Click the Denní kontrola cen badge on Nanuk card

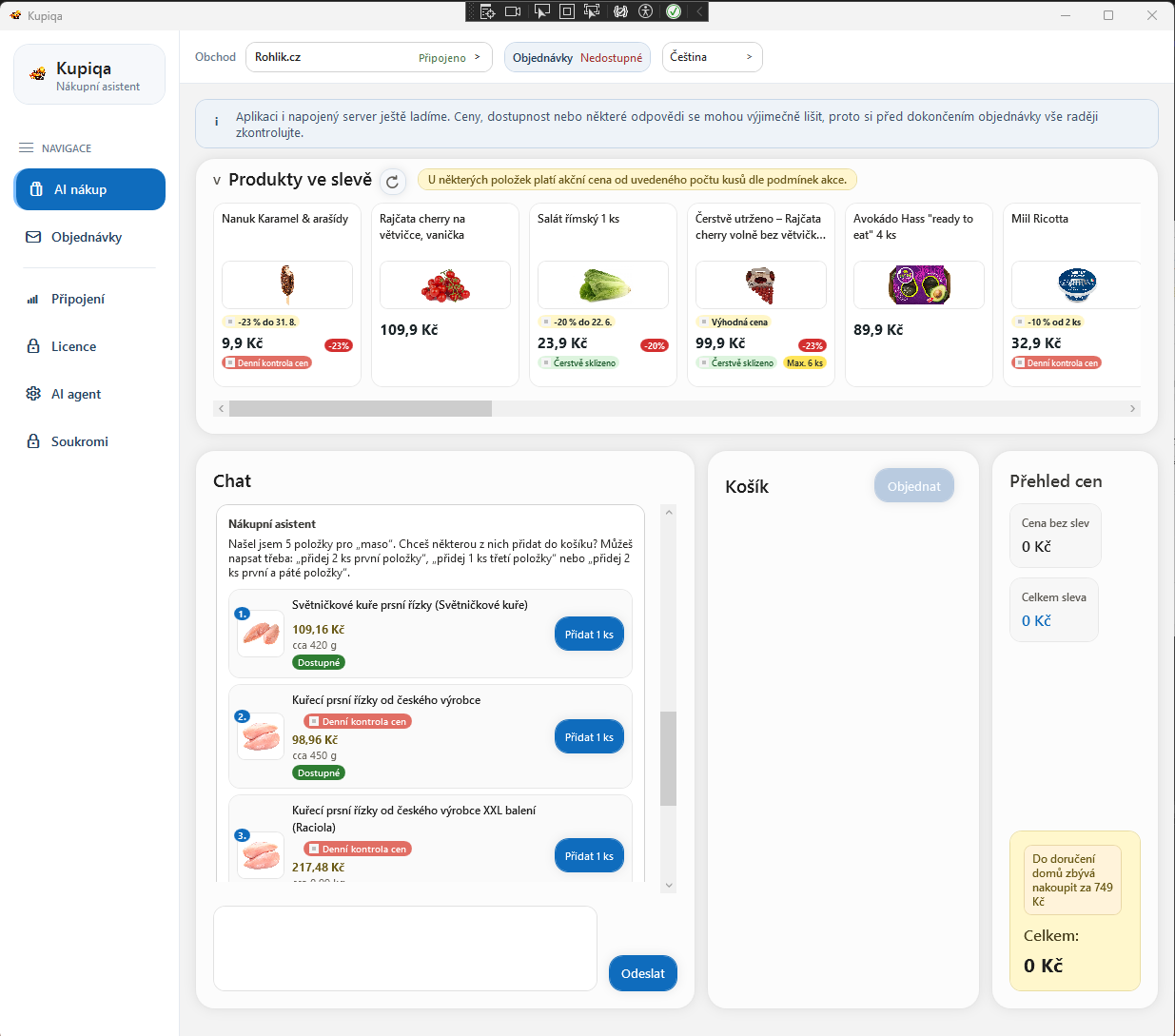[x=267, y=363]
